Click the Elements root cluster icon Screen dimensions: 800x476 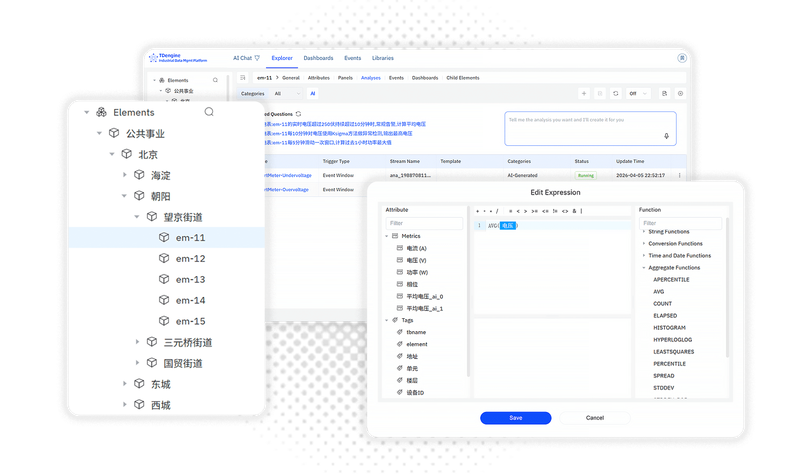(x=102, y=112)
